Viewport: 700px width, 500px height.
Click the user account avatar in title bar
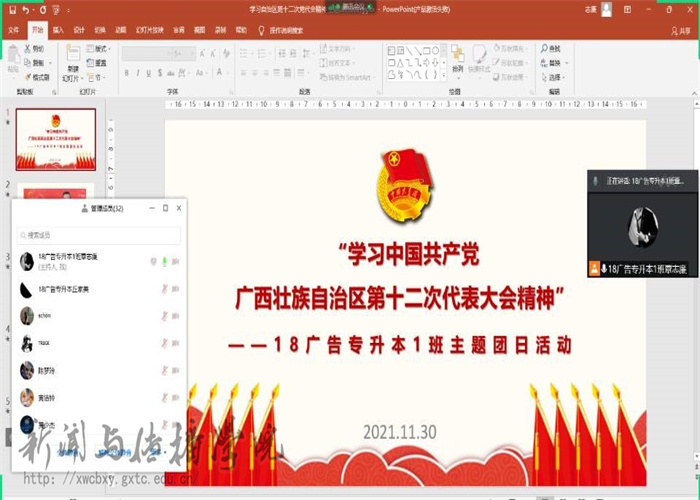(607, 9)
